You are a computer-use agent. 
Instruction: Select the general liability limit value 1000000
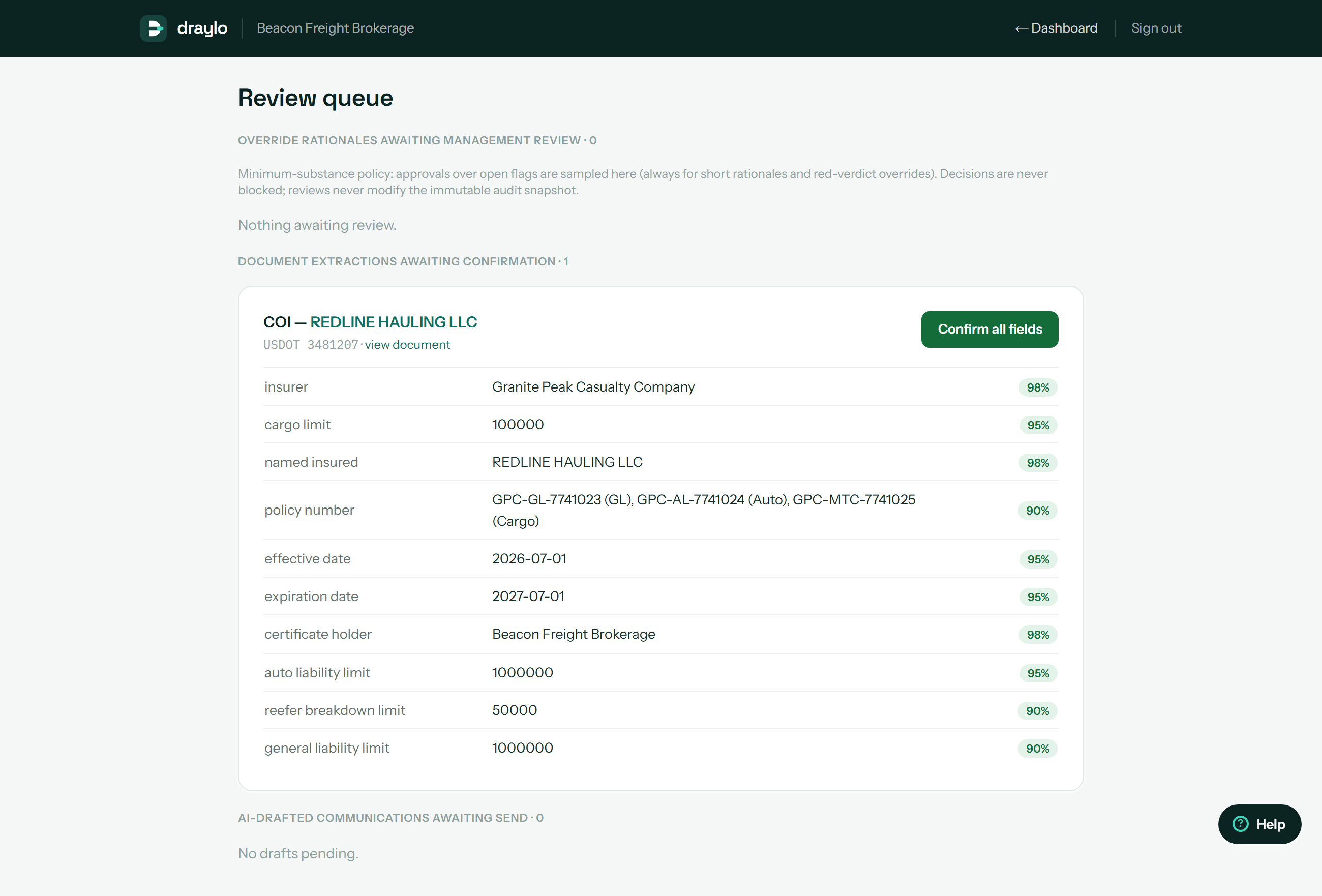click(522, 748)
